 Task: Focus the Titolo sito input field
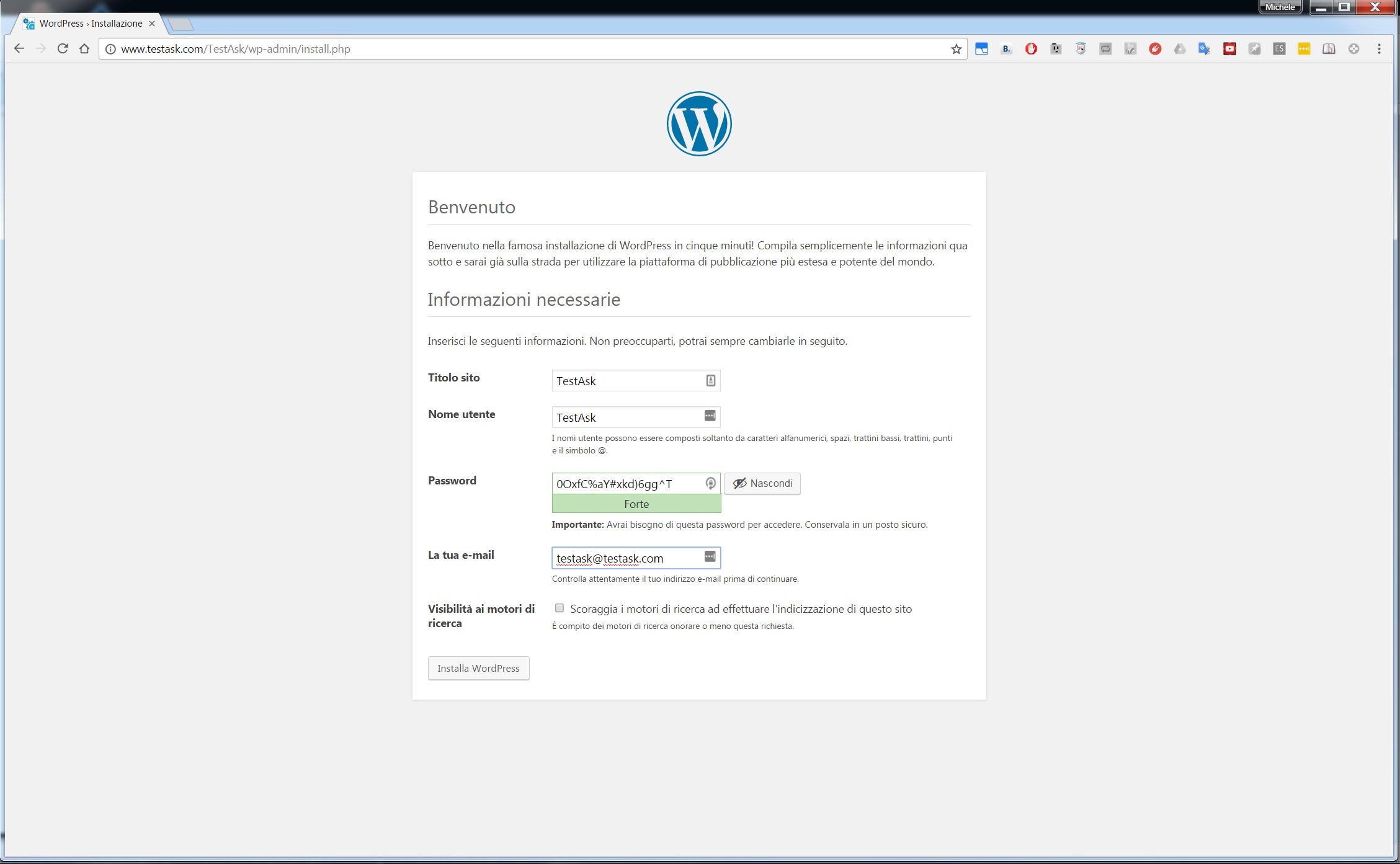tap(636, 380)
